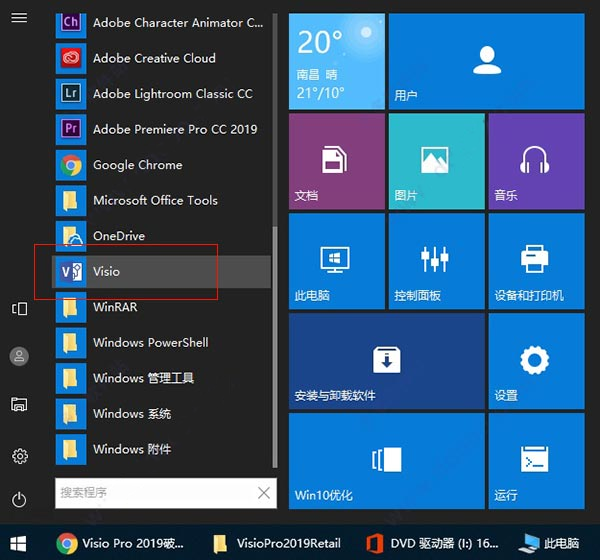
Task: Expand the WinRAR folder
Action: 161,307
